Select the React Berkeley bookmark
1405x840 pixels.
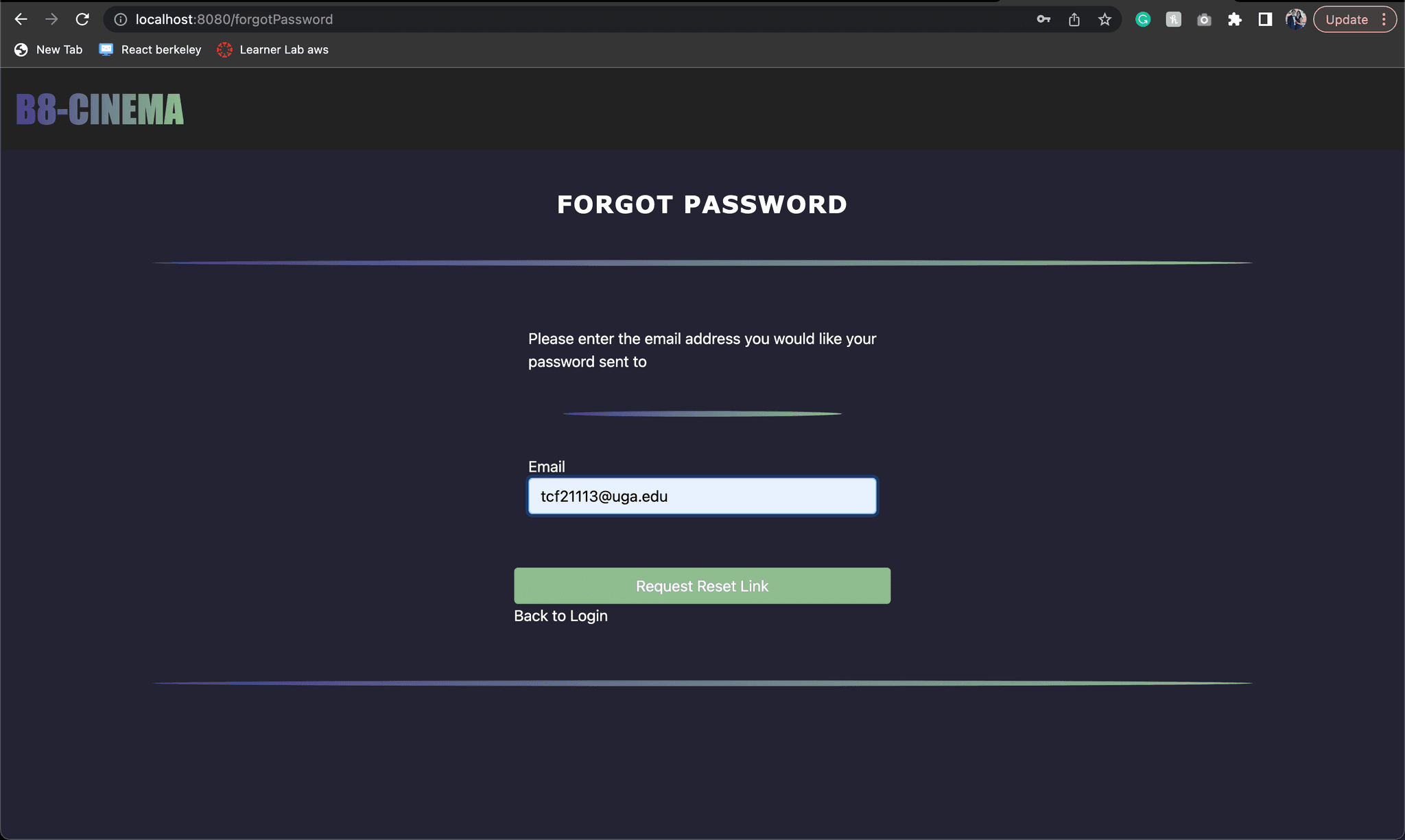pyautogui.click(x=150, y=49)
